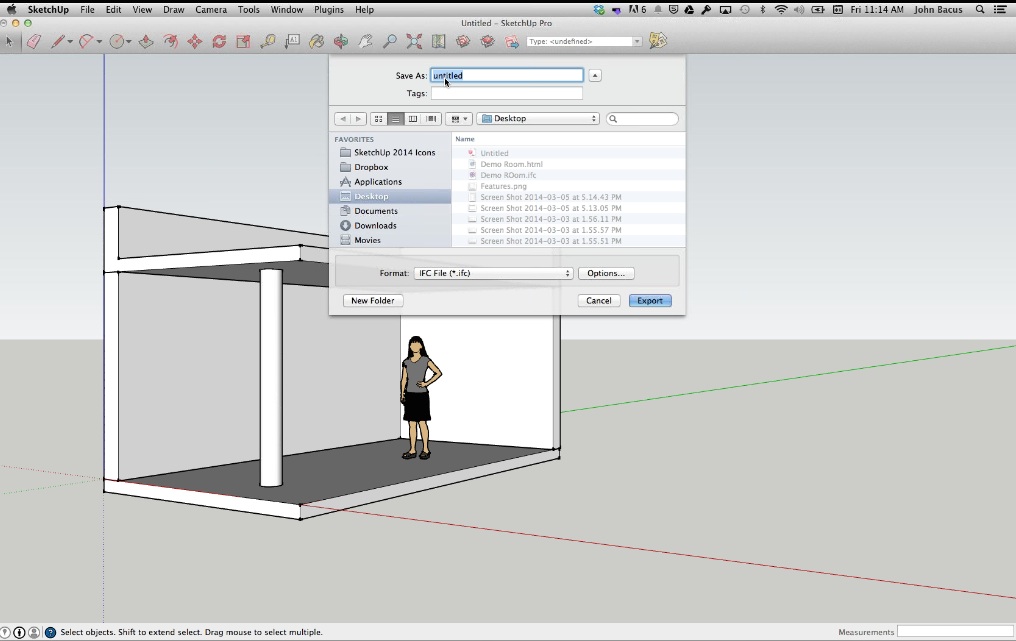The width and height of the screenshot is (1016, 641).
Task: Open the 3D Warehouse icon
Action: [463, 41]
